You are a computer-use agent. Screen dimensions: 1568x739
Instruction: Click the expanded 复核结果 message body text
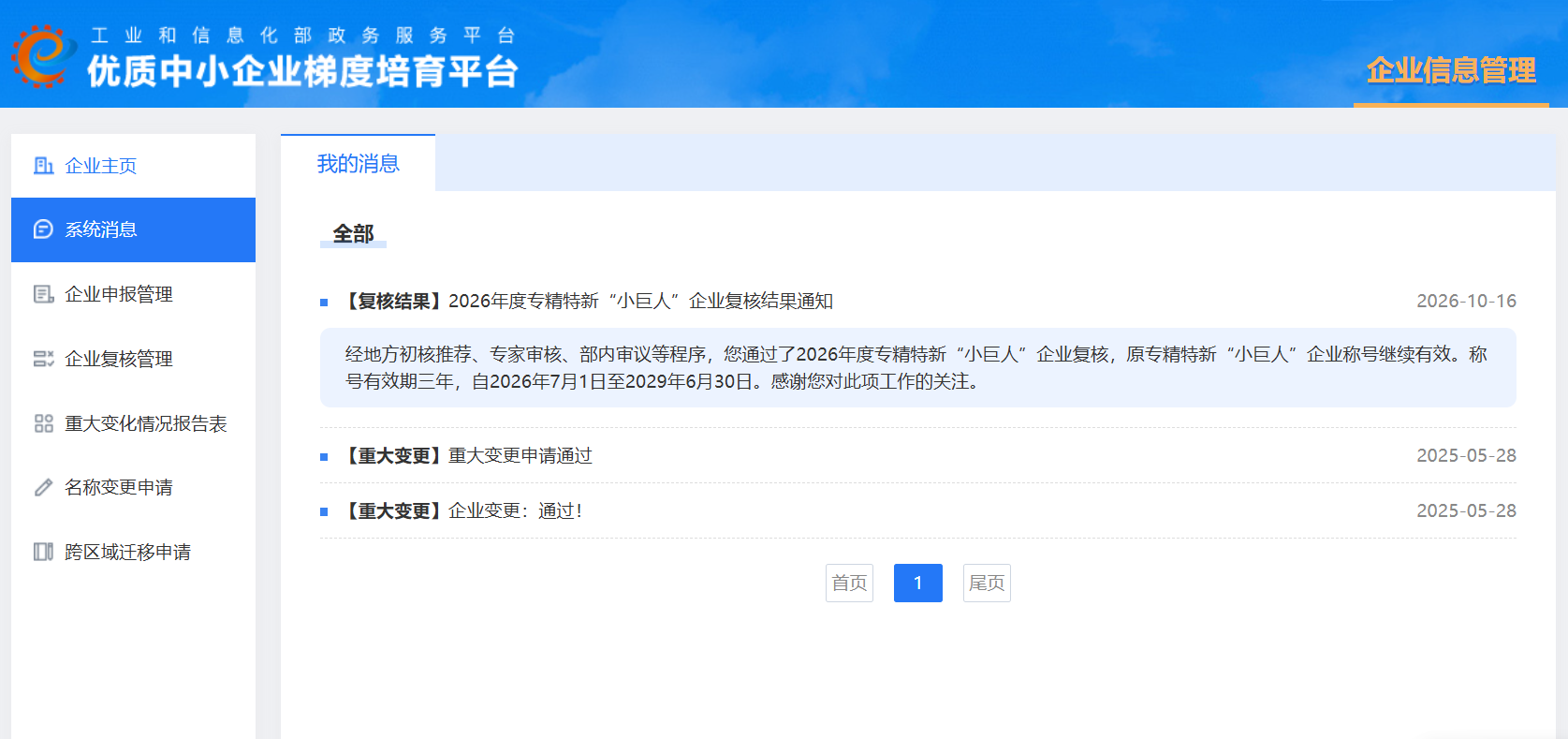(917, 368)
